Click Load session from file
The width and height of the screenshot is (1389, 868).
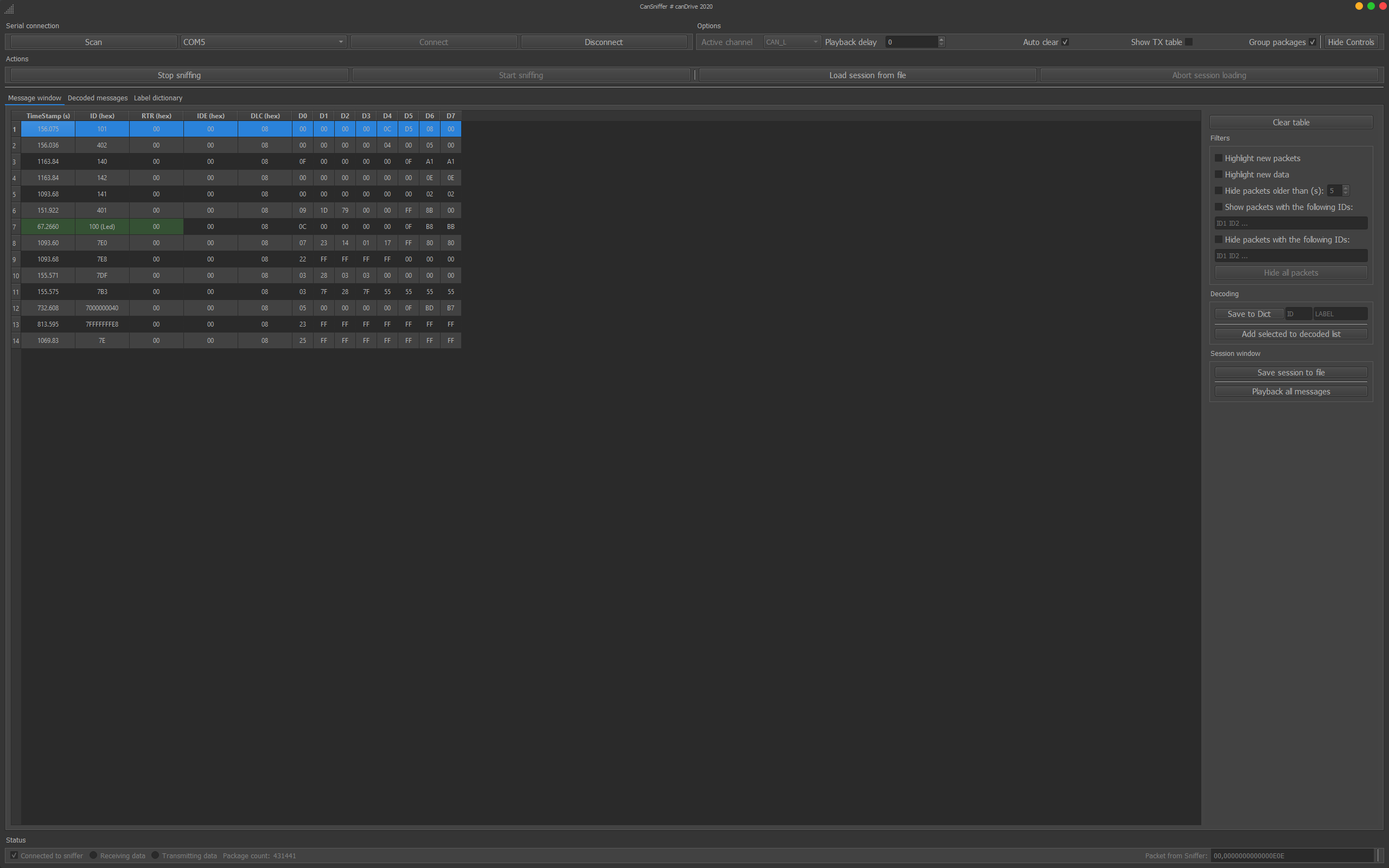pos(867,75)
